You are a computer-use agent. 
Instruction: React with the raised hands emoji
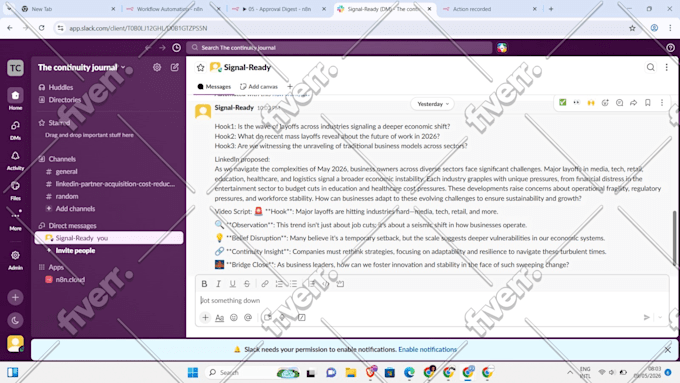(x=591, y=103)
